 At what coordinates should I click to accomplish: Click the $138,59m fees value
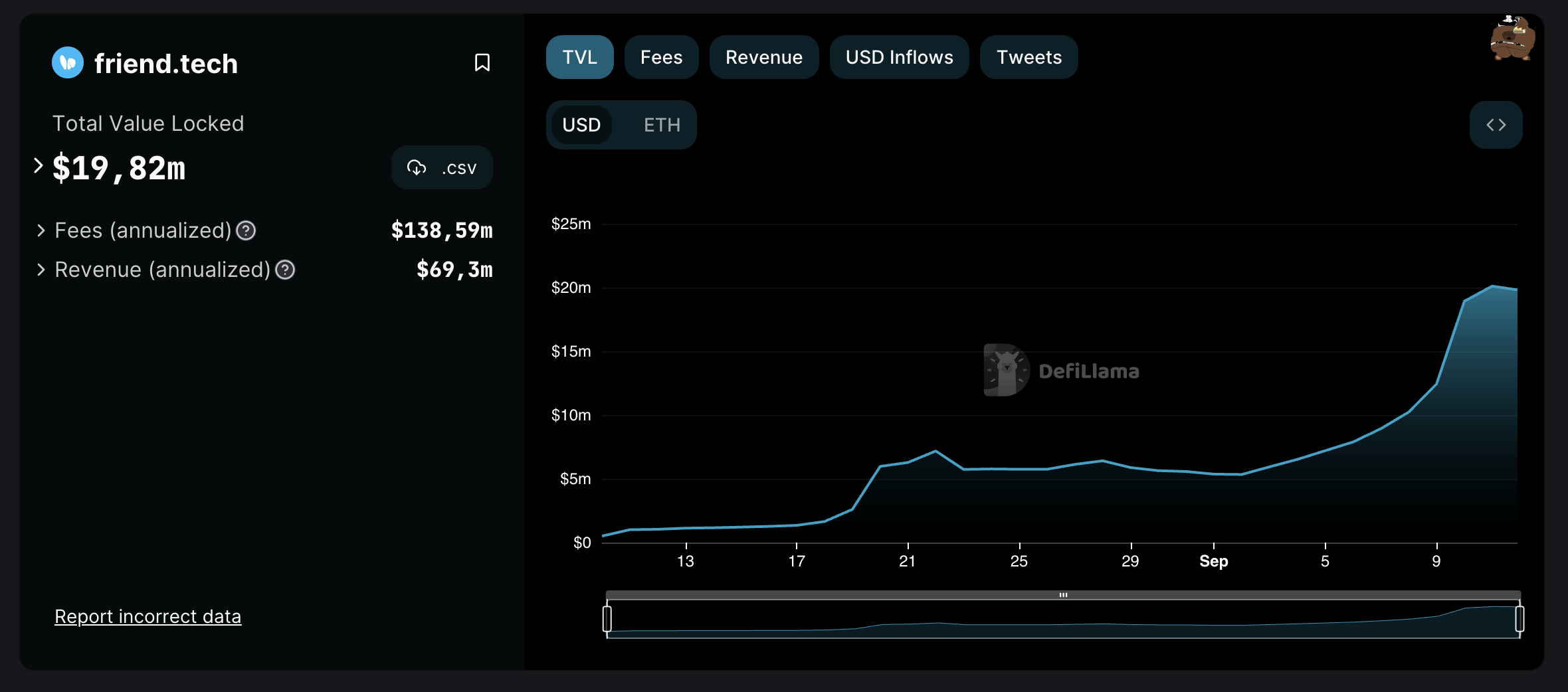[442, 230]
